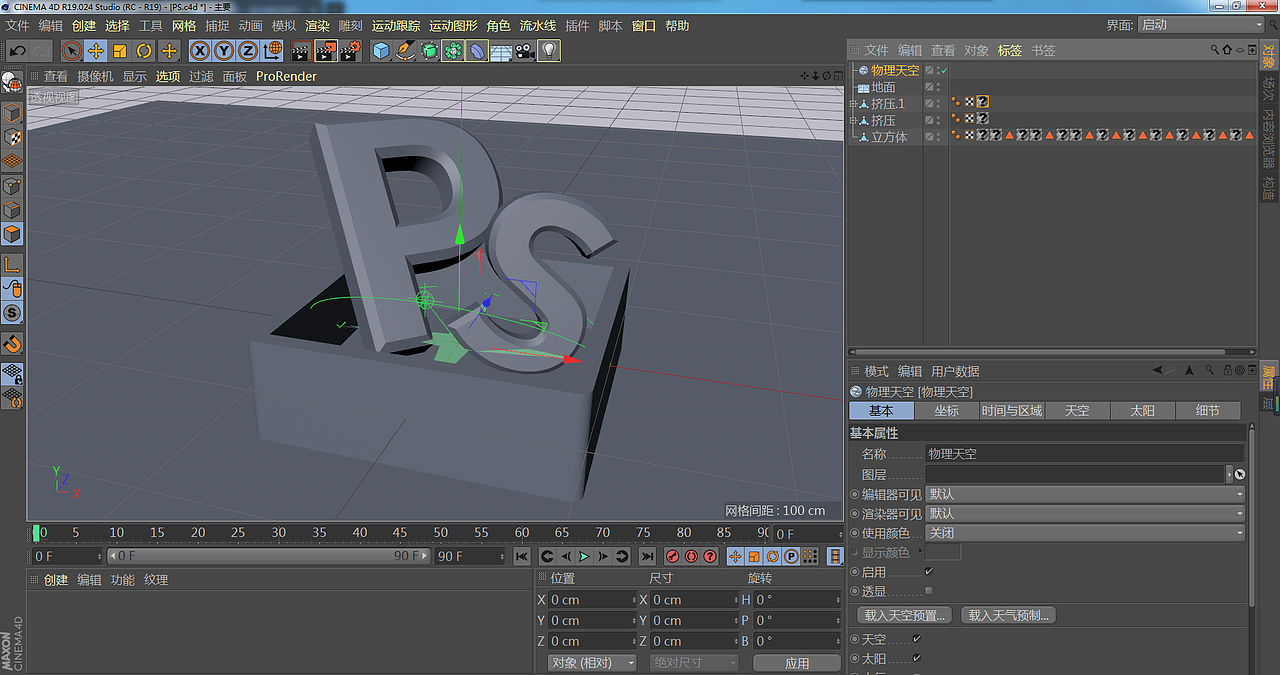Open the 渲染 menu in the menu bar
This screenshot has height=675, width=1280.
317,25
